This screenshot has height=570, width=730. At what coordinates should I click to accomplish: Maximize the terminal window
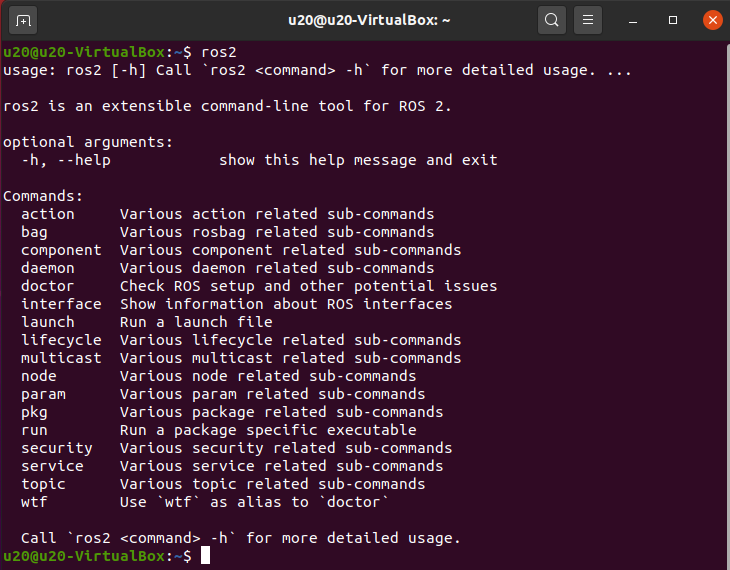point(673,20)
